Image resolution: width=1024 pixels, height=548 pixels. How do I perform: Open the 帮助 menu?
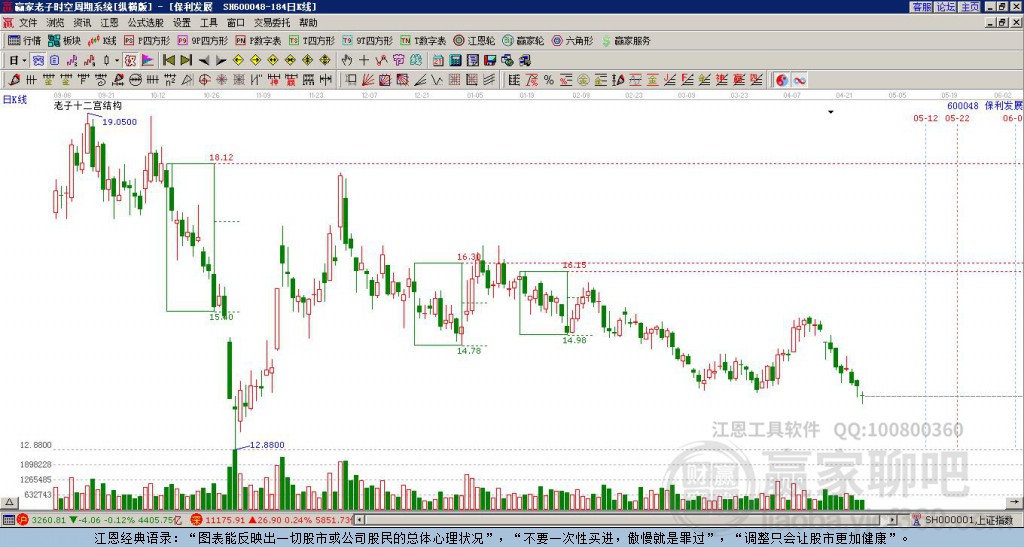[x=308, y=23]
